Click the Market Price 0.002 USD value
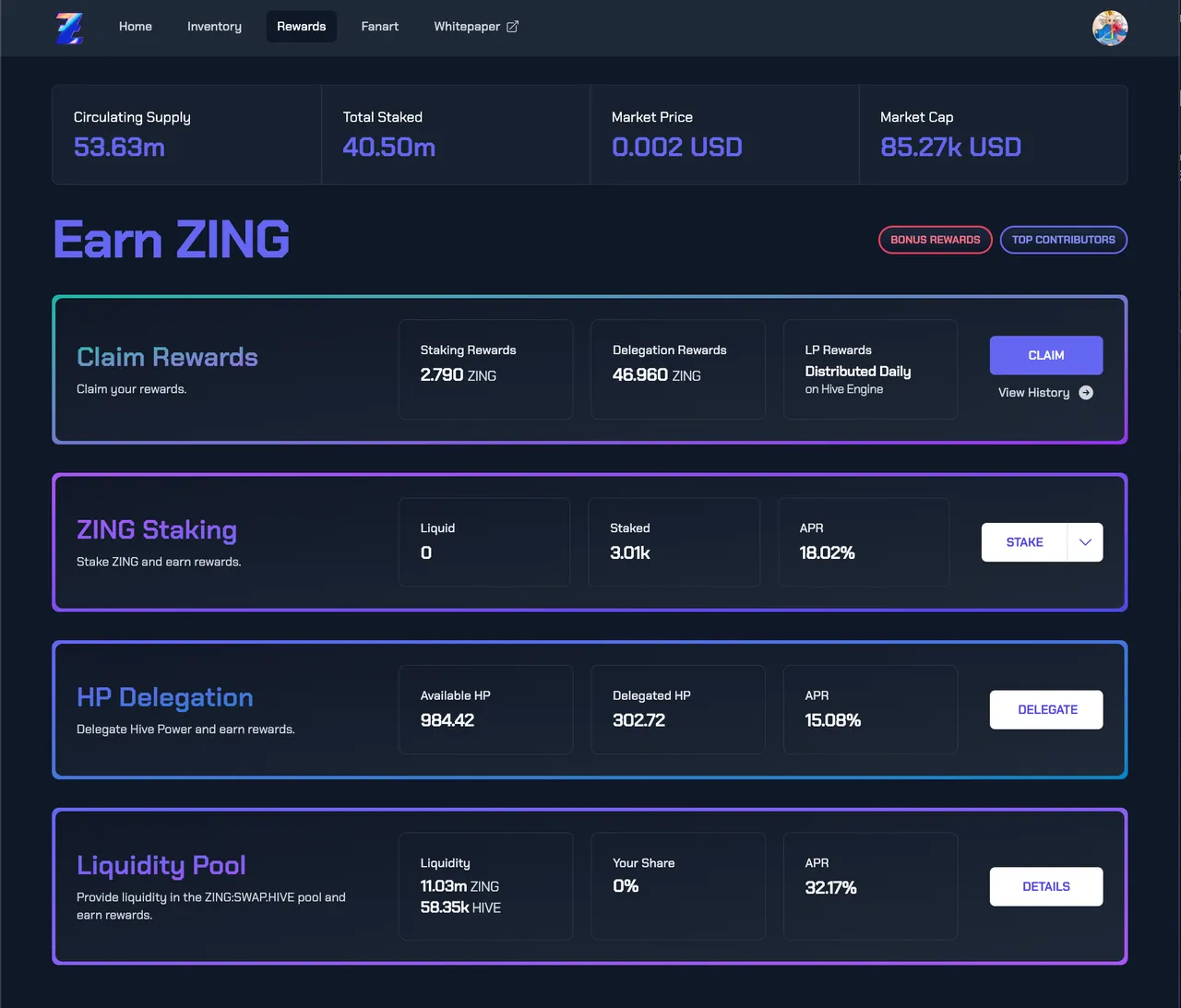 (x=677, y=148)
